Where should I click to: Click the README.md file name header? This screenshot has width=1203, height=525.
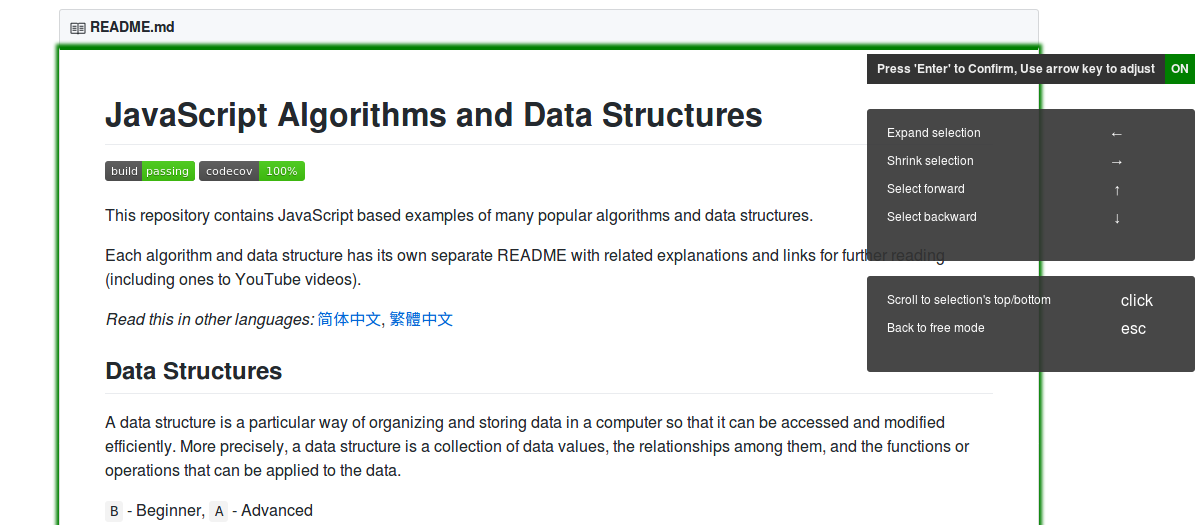pos(132,27)
